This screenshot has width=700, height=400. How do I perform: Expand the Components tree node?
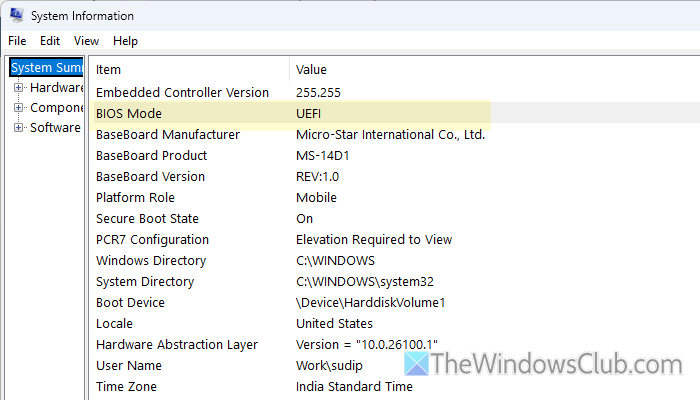tap(18, 108)
